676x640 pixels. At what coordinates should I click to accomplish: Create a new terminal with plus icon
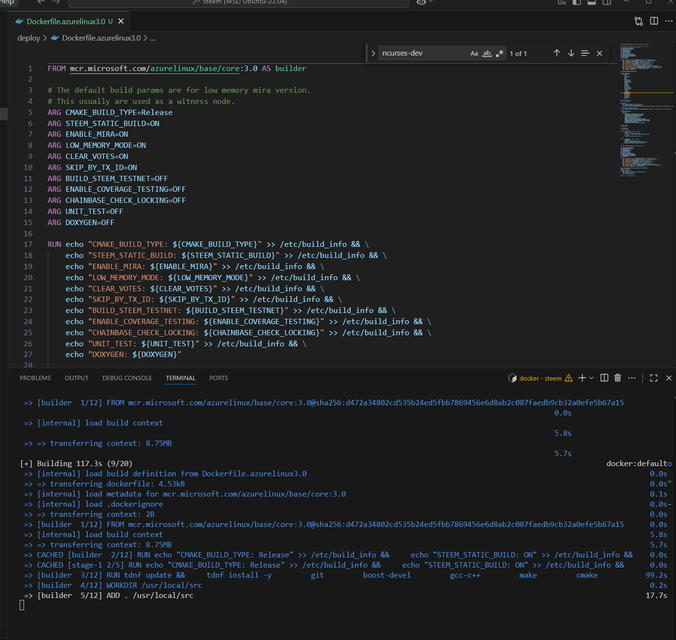coord(582,378)
